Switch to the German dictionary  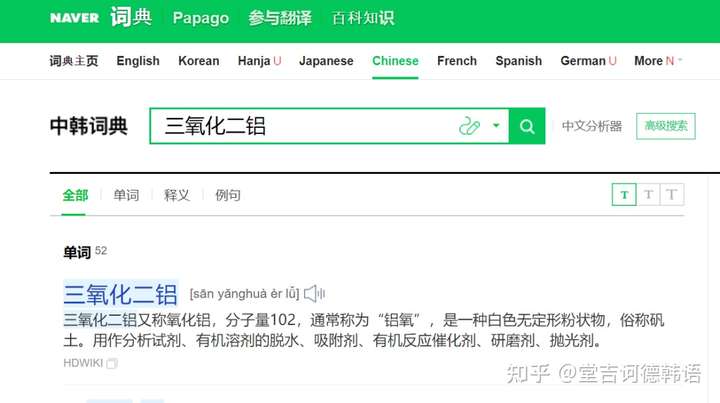tap(588, 61)
